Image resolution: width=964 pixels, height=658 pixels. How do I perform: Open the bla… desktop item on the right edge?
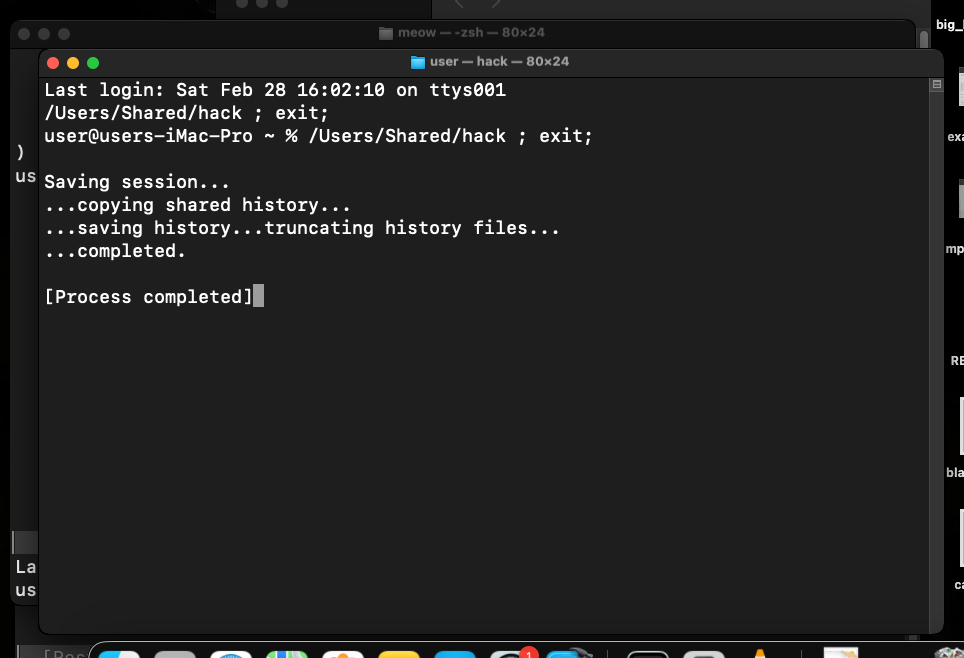pyautogui.click(x=952, y=472)
